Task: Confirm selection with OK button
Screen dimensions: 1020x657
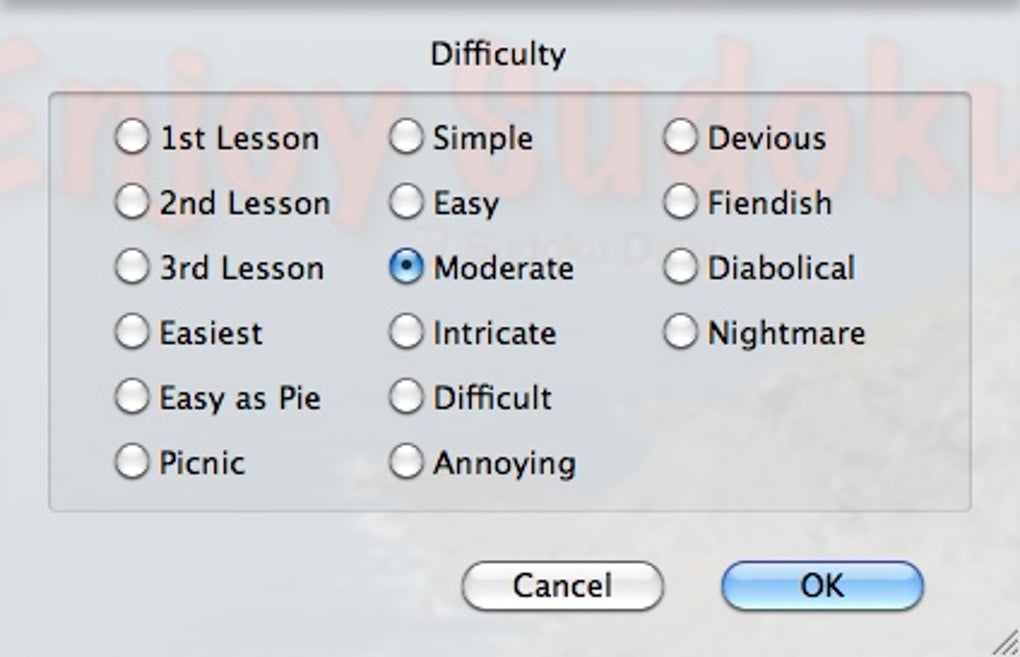Action: [x=822, y=586]
